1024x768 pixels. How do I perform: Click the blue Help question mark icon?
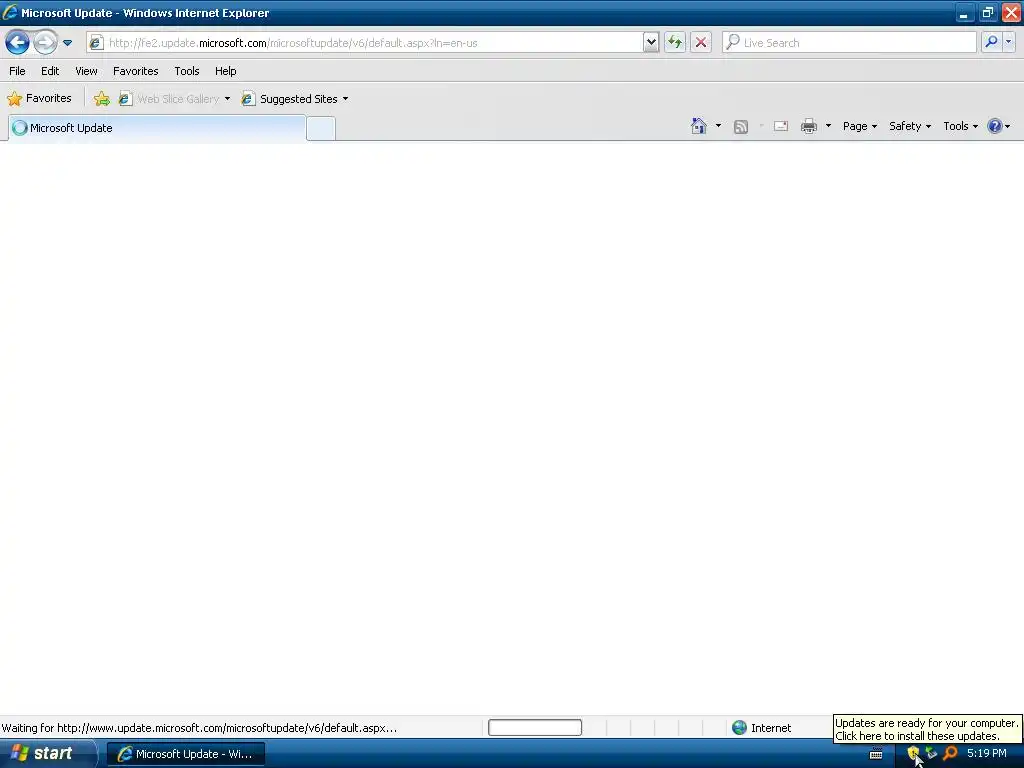pyautogui.click(x=995, y=126)
